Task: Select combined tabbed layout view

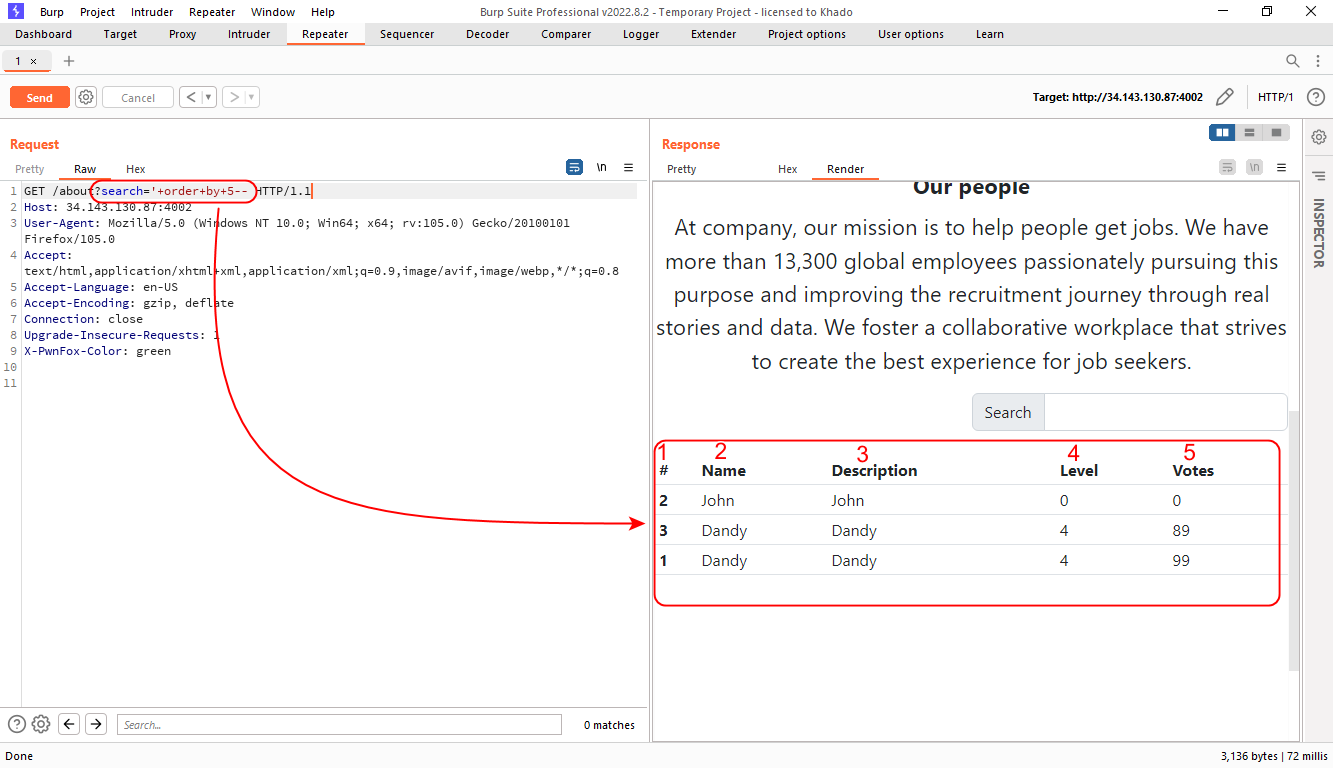Action: click(x=1276, y=133)
